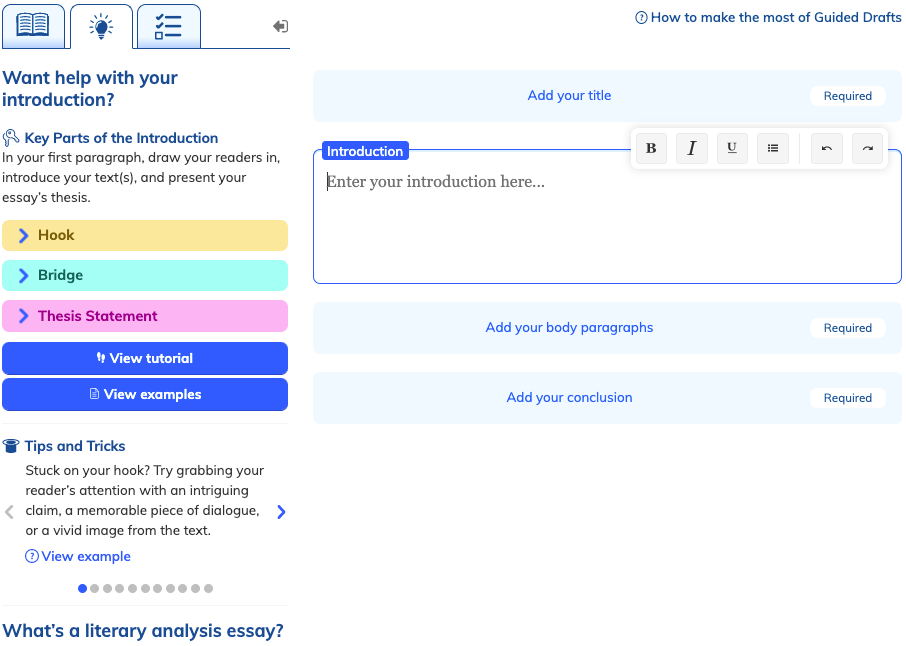Click the key icon beside Key Parts
Viewport: 906px width, 646px height.
10,138
